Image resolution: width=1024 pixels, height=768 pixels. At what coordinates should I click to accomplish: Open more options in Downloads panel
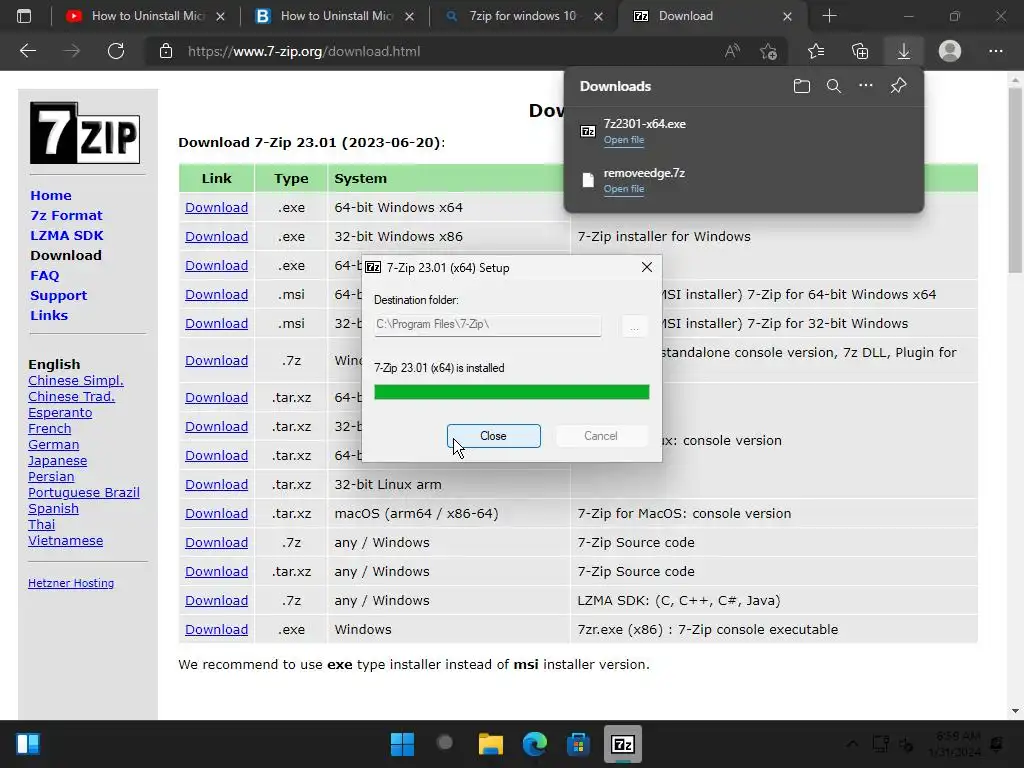pos(866,86)
